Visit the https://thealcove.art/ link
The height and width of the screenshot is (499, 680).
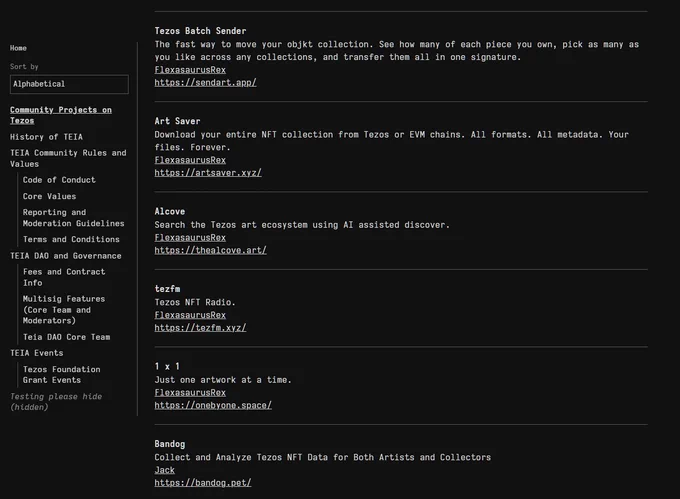[210, 250]
